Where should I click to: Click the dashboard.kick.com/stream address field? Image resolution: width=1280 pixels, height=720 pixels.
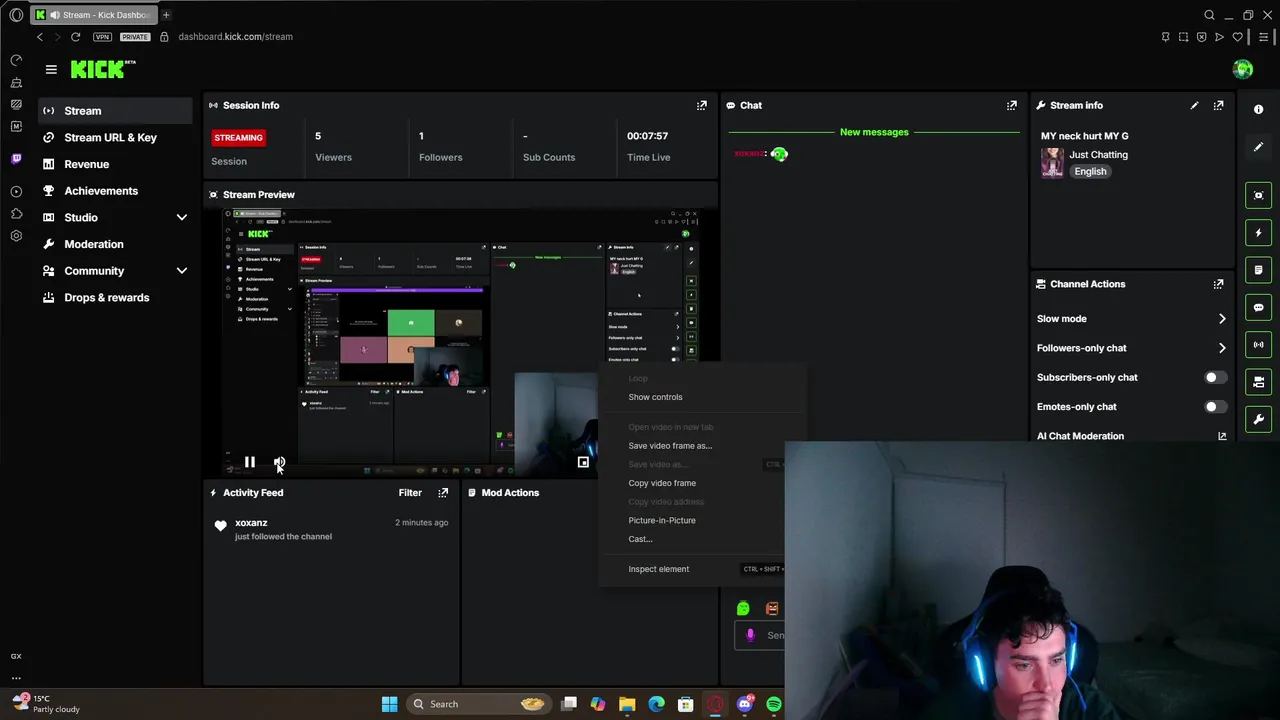pos(236,37)
